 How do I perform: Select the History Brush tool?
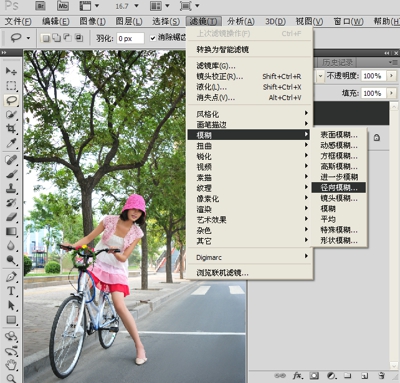tap(11, 203)
